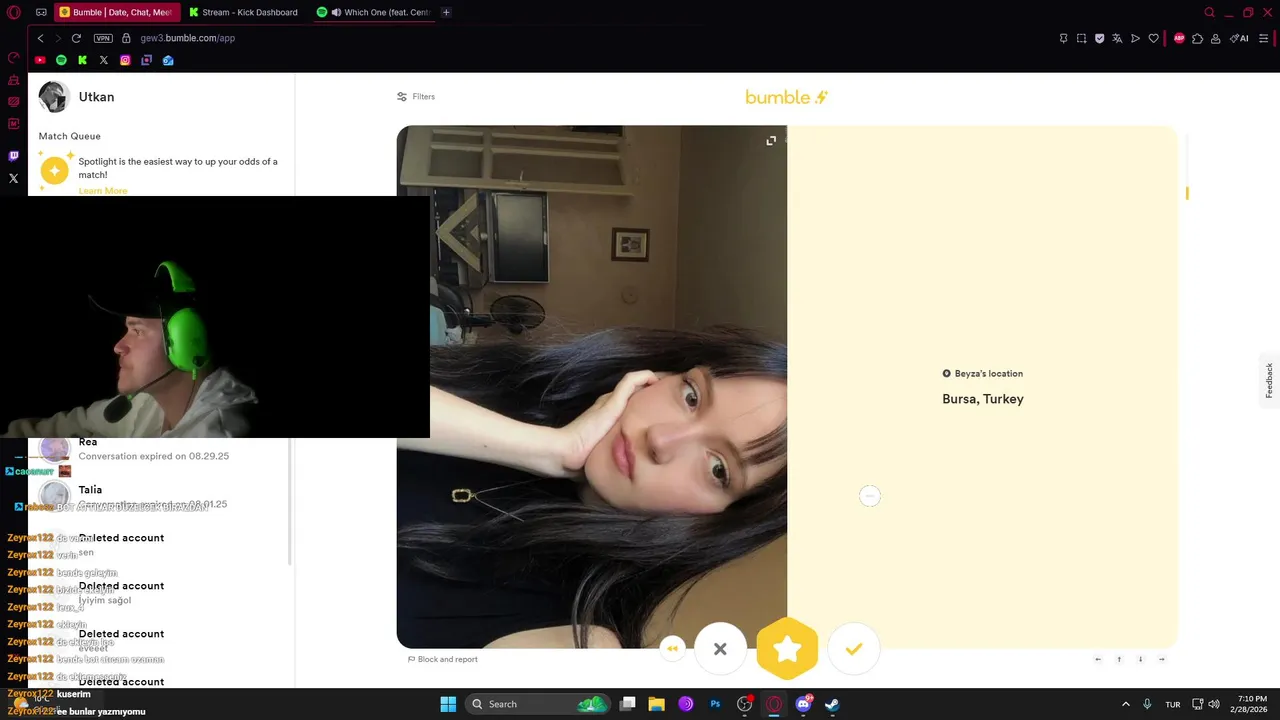Click the left arrow key hint
The width and height of the screenshot is (1280, 720).
(x=1098, y=659)
